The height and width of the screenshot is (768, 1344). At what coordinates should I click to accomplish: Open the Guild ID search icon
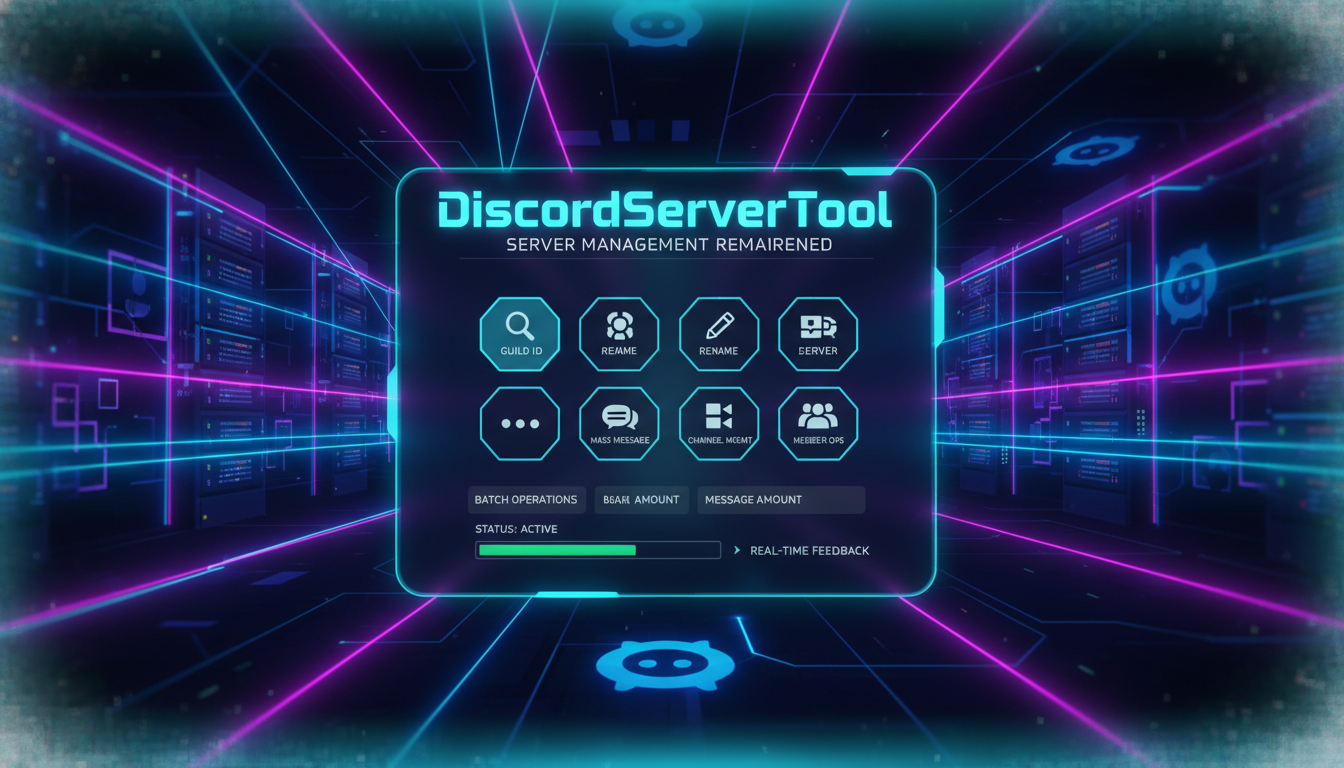(x=520, y=334)
